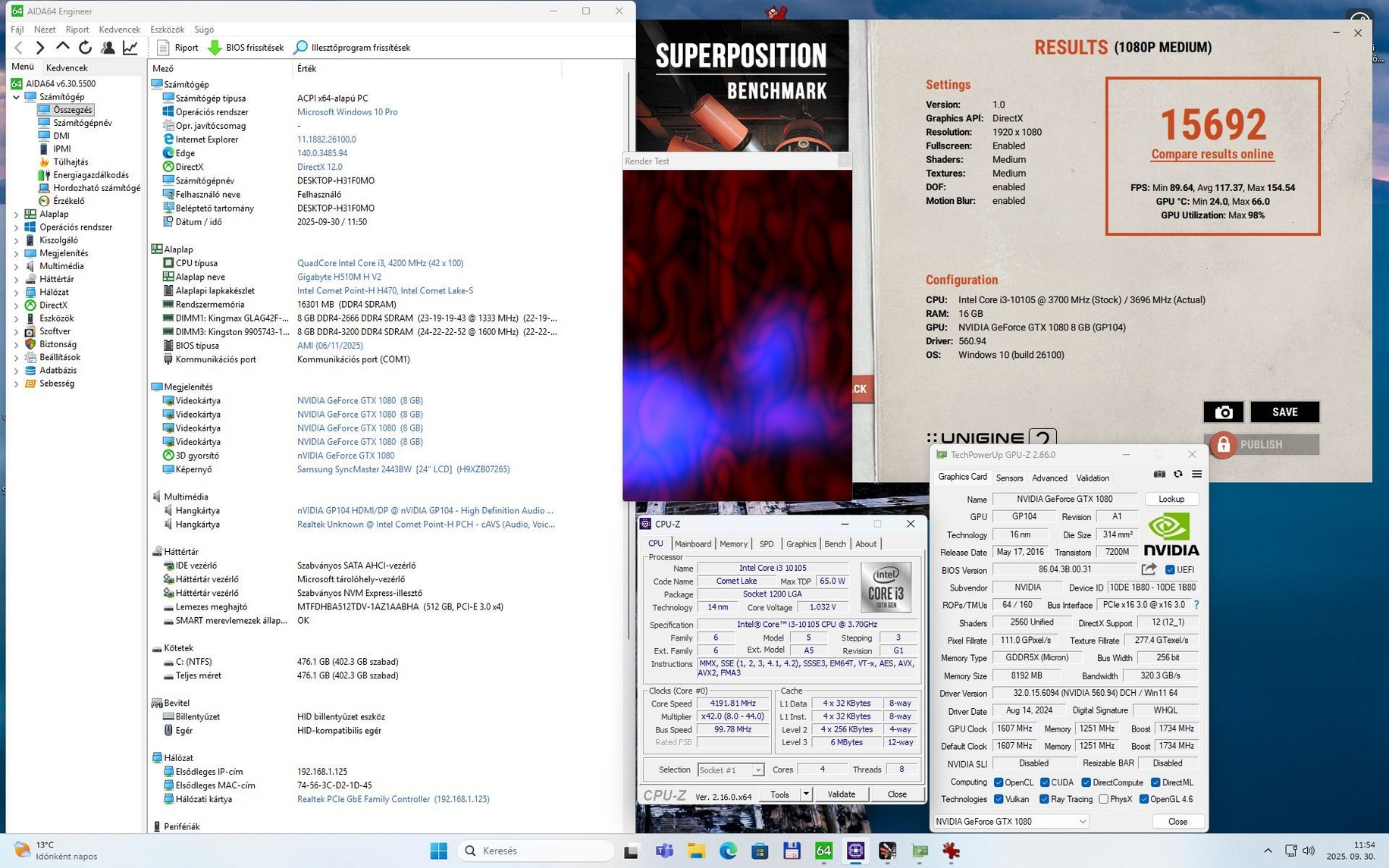This screenshot has height=868, width=1389.
Task: Select Túlhajtás in the AIDA64 tree
Action: pos(63,161)
